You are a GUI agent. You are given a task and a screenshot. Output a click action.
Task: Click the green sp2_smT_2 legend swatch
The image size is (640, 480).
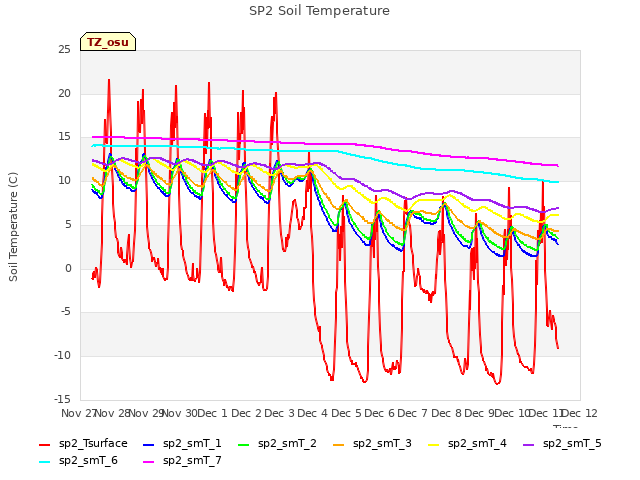tap(244, 445)
